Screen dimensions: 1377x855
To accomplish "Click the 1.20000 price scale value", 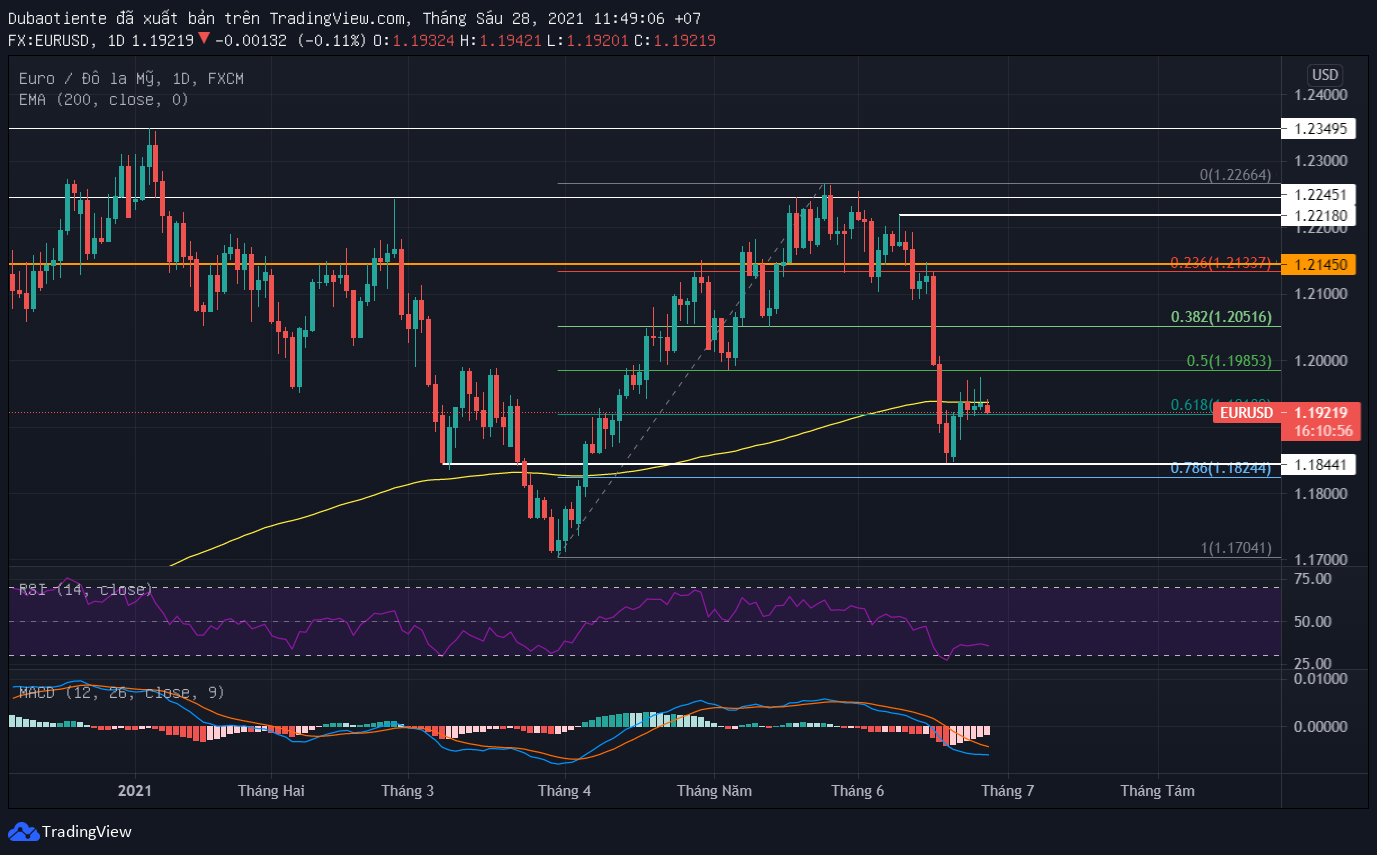I will click(1321, 360).
